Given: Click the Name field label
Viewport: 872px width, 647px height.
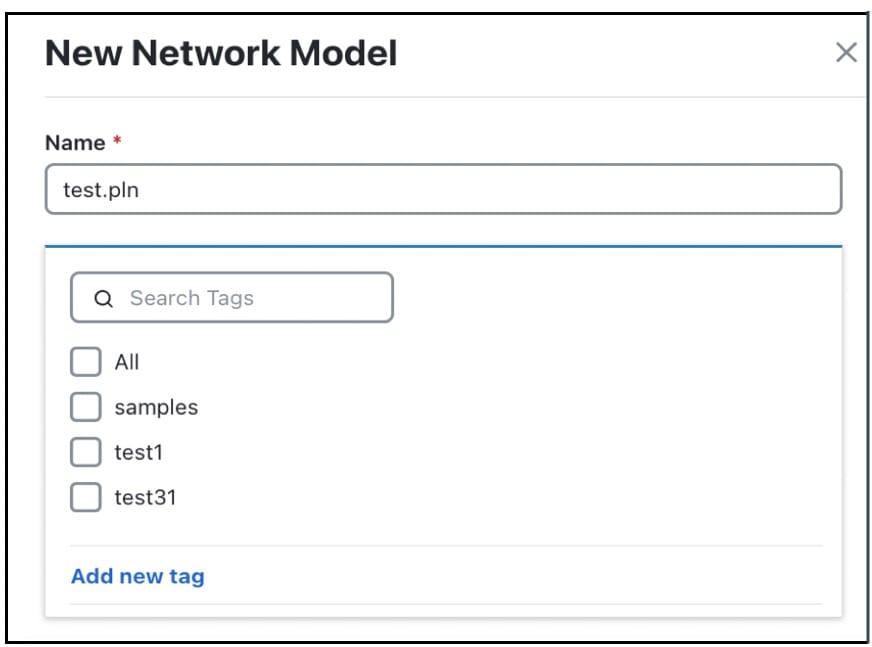Looking at the screenshot, I should click(x=75, y=143).
